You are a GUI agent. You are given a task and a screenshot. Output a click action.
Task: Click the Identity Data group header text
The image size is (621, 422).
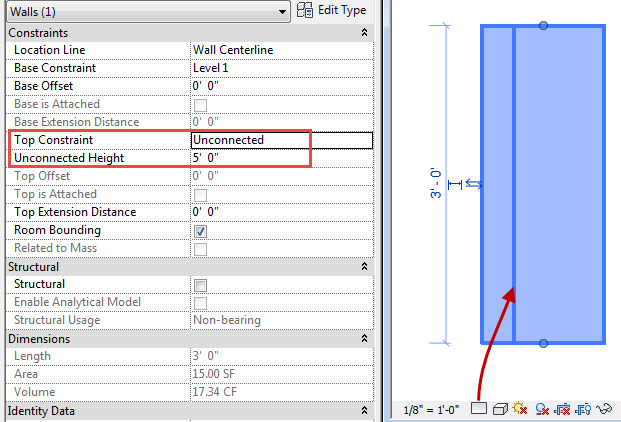(x=41, y=411)
